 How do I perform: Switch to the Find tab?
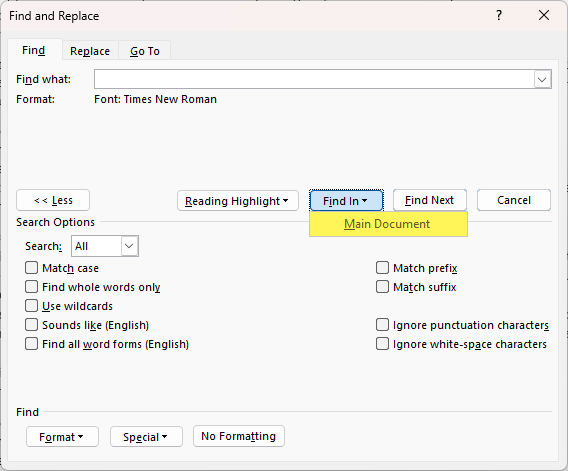(34, 50)
